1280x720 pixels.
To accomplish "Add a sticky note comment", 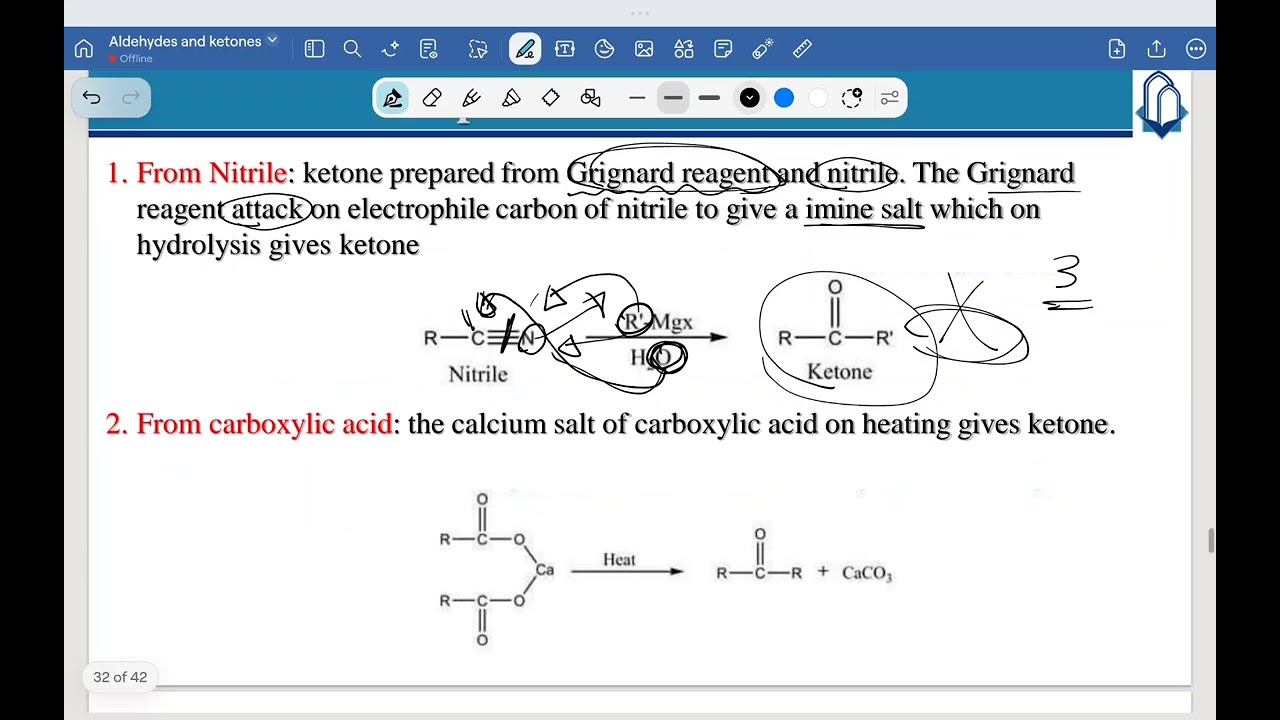I will [723, 49].
